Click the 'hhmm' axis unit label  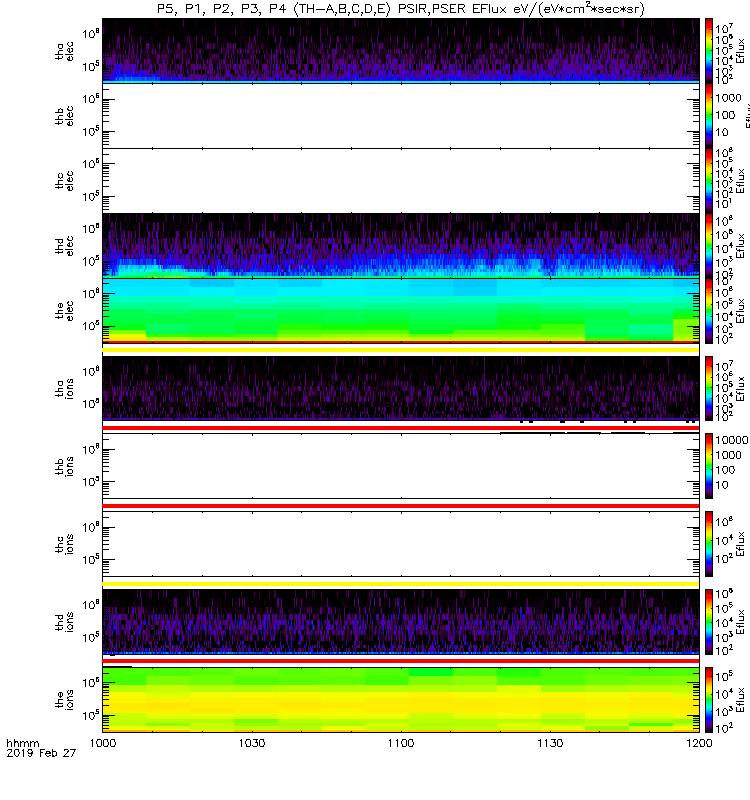23,743
